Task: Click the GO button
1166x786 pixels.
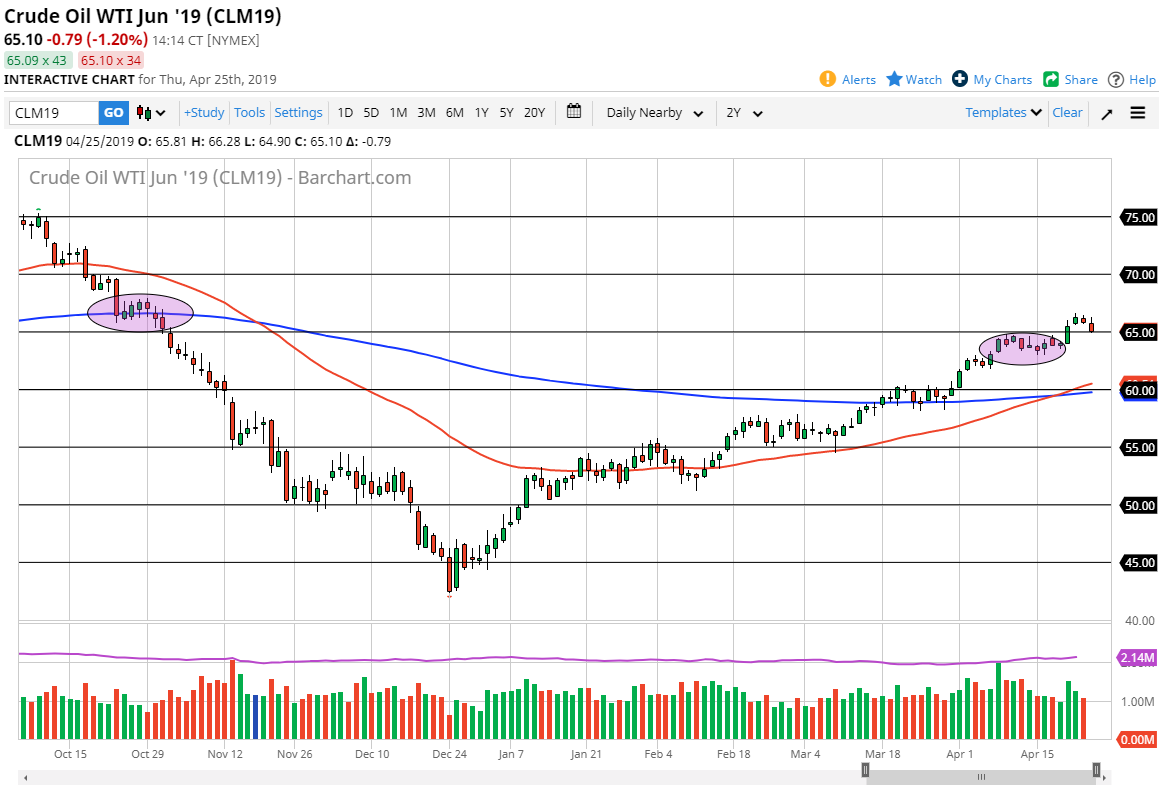Action: pyautogui.click(x=113, y=113)
